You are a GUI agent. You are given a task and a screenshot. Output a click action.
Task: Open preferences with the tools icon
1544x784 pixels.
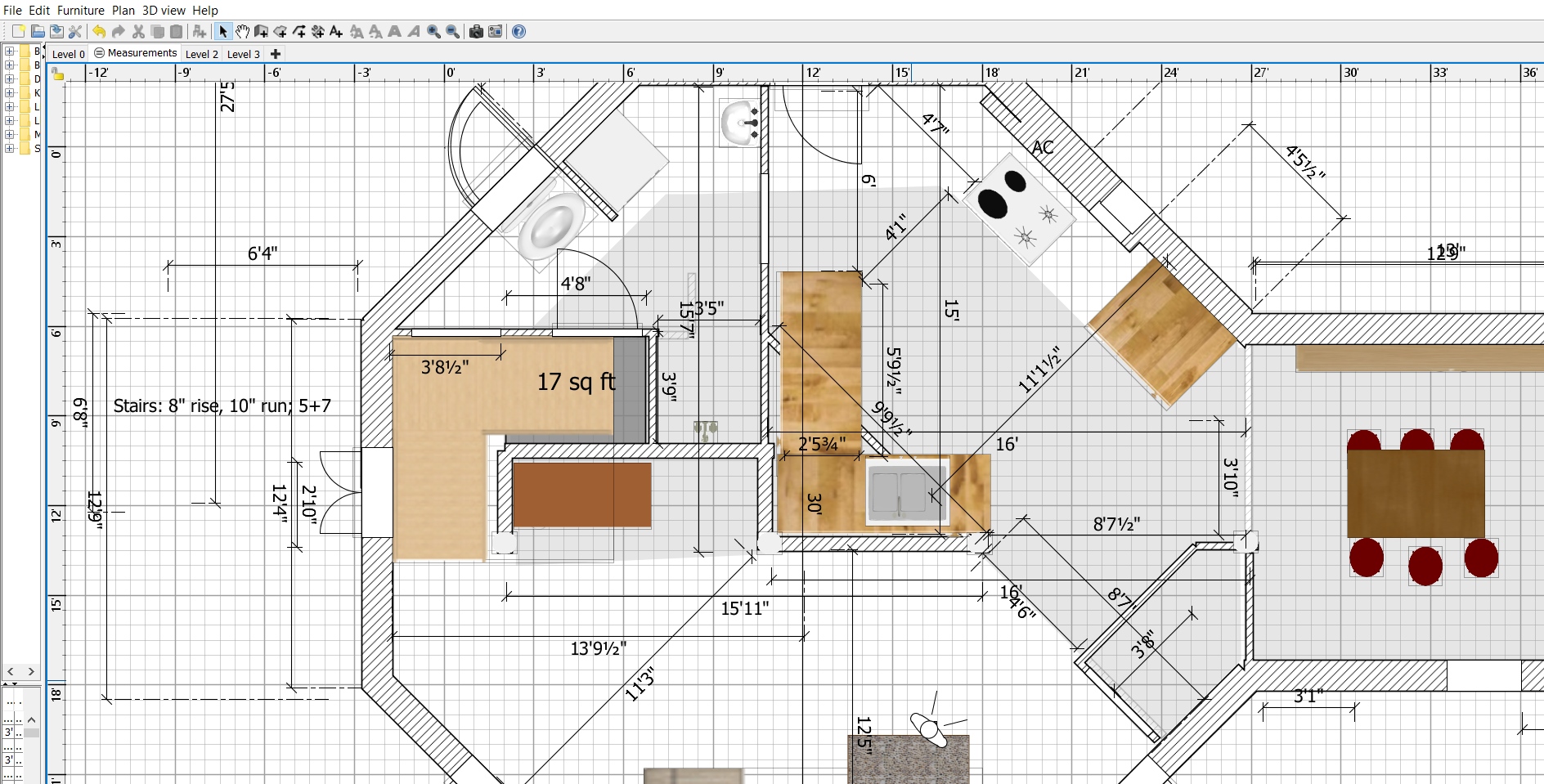75,31
